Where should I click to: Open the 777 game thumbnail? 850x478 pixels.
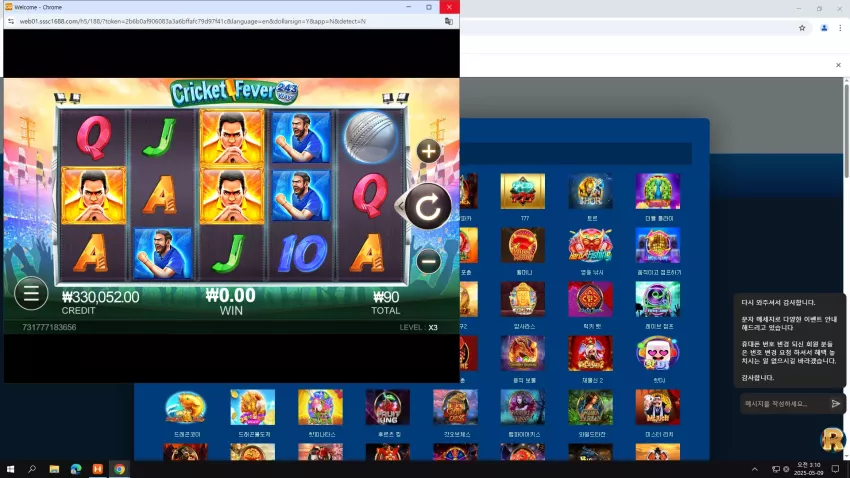(x=523, y=191)
